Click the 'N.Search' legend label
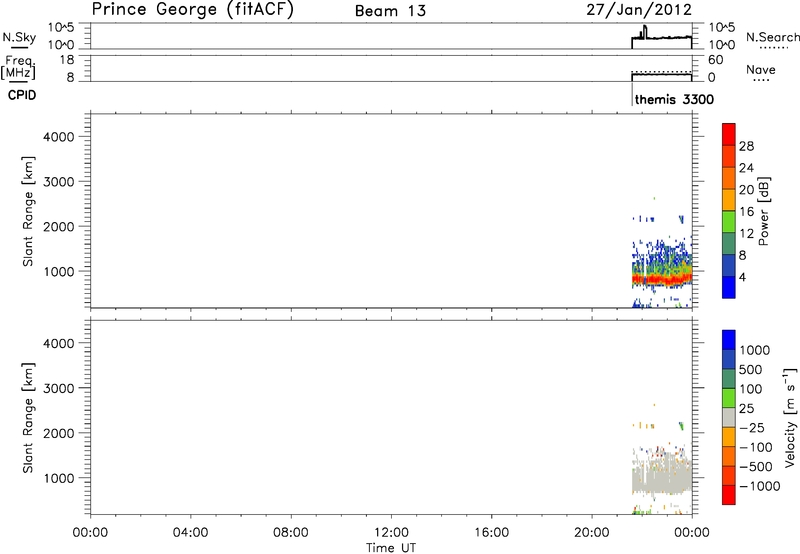Image resolution: width=800 pixels, height=554 pixels. [773, 37]
